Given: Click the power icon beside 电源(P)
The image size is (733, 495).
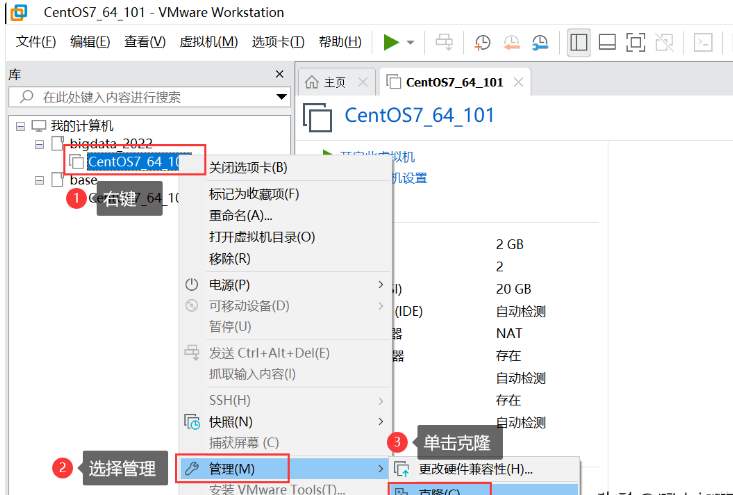Looking at the screenshot, I should [192, 284].
